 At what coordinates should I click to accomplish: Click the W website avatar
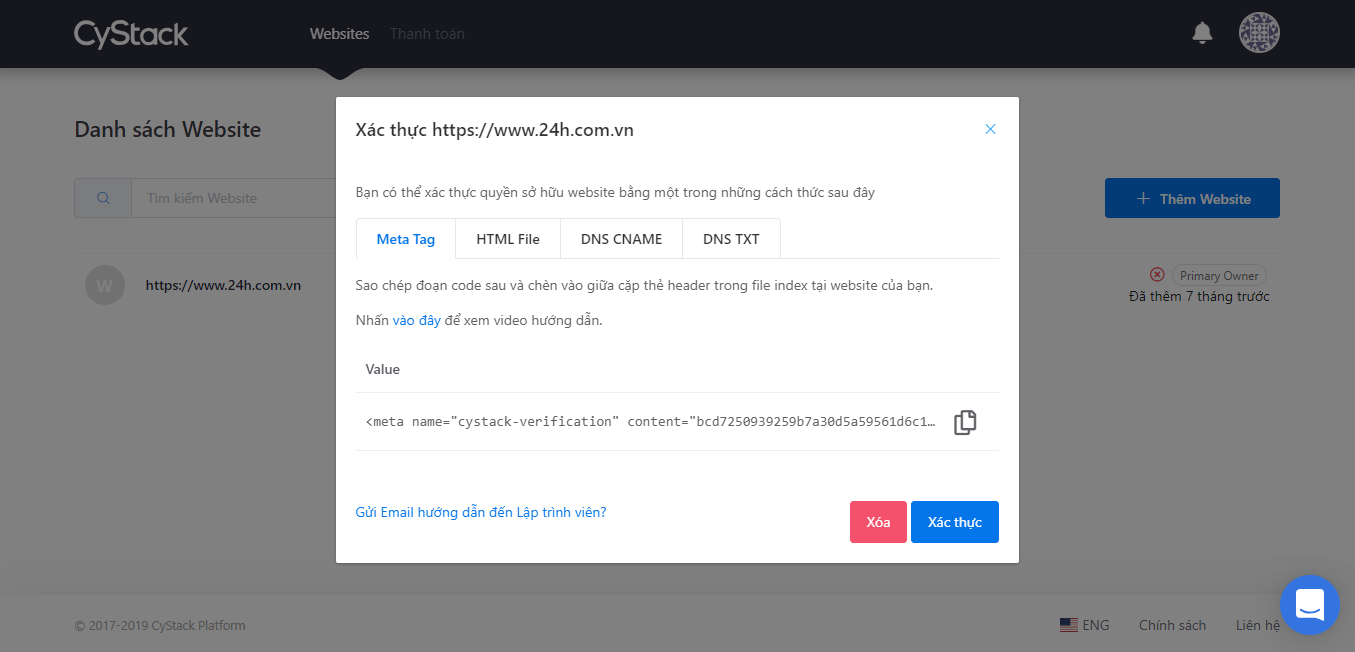pos(105,285)
